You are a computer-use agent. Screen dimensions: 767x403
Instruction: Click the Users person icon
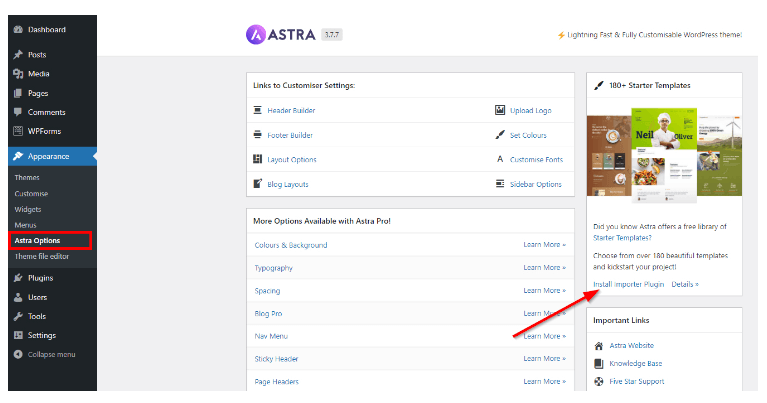(x=18, y=297)
